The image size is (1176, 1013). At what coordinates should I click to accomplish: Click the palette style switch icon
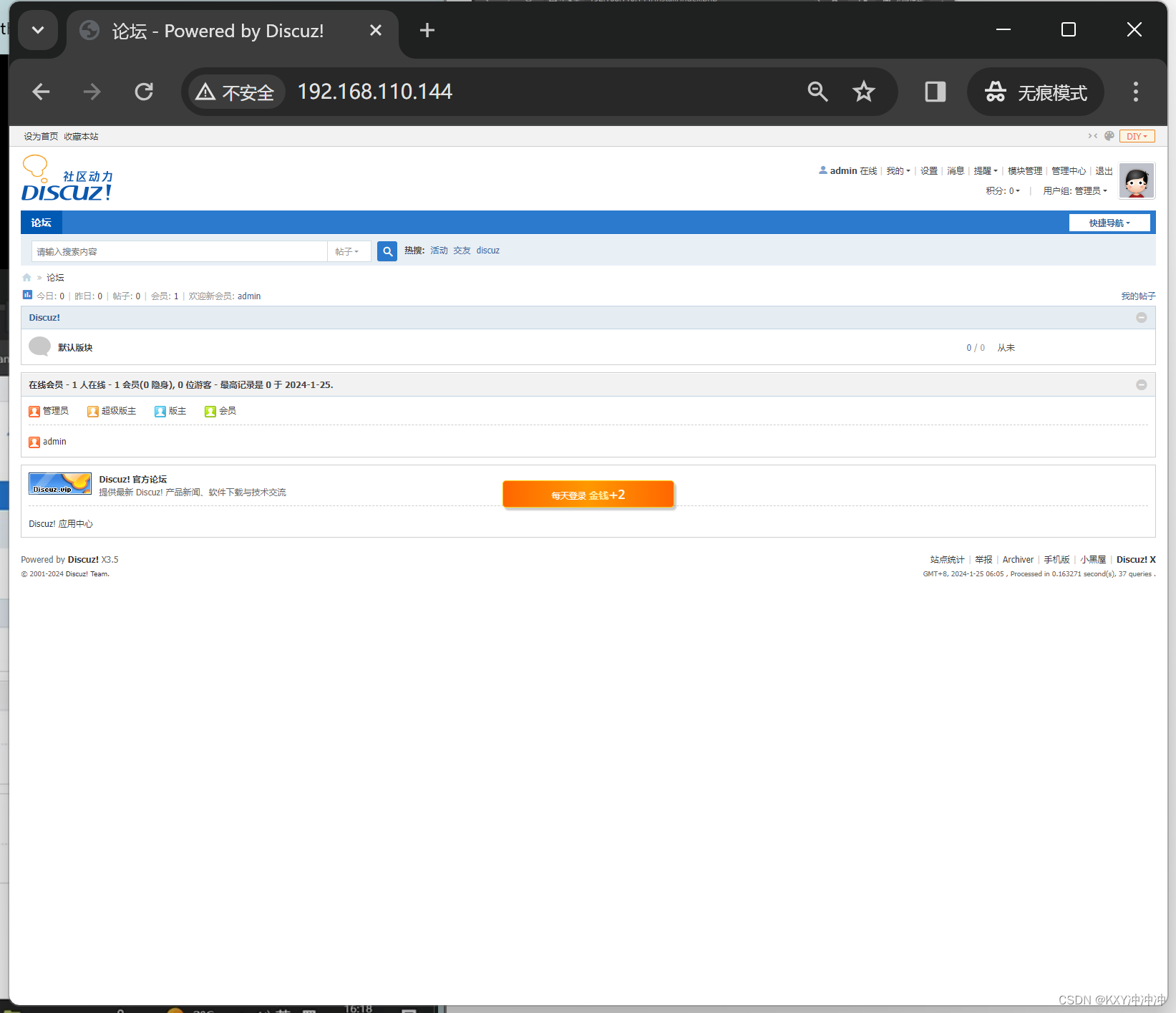pyautogui.click(x=1109, y=136)
